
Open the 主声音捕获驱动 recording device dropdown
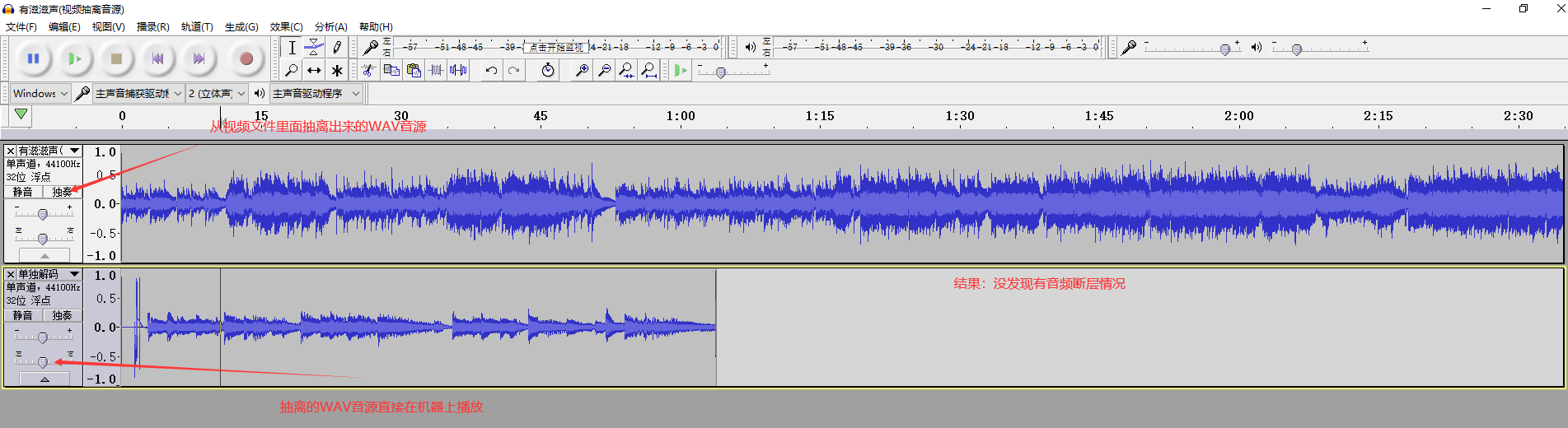[x=138, y=93]
